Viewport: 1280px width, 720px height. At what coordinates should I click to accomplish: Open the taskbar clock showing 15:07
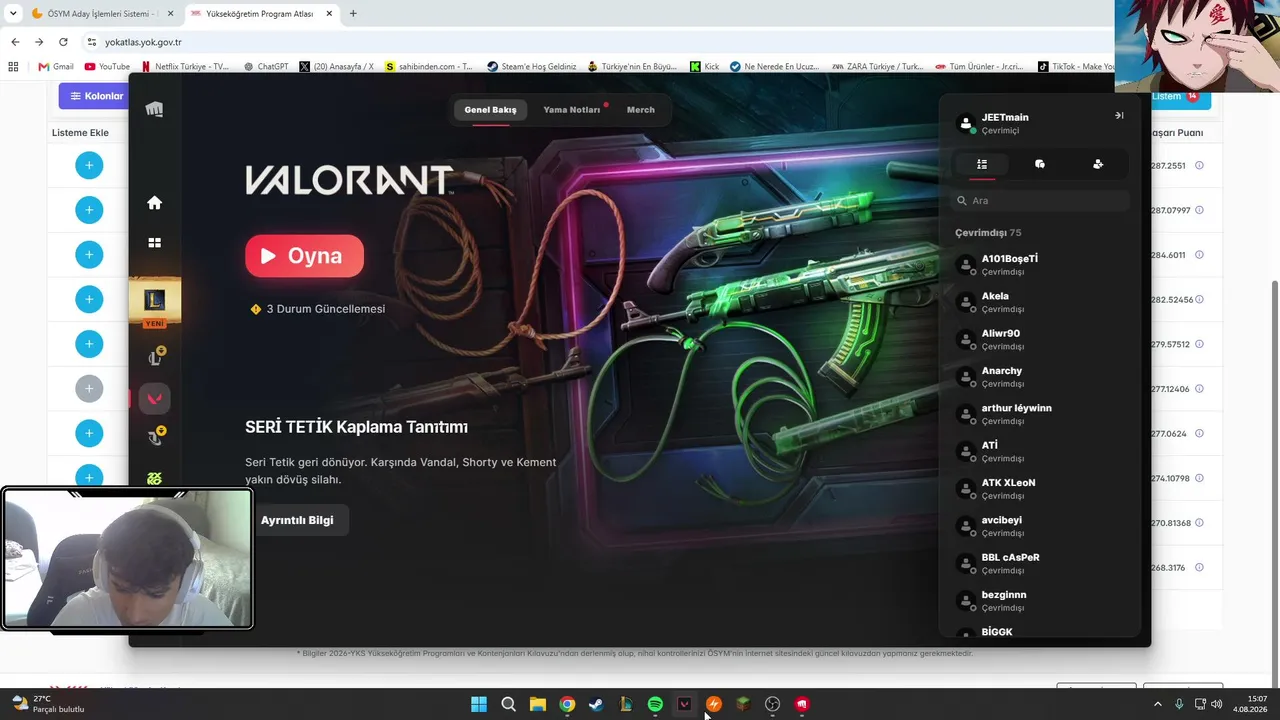tap(1250, 704)
